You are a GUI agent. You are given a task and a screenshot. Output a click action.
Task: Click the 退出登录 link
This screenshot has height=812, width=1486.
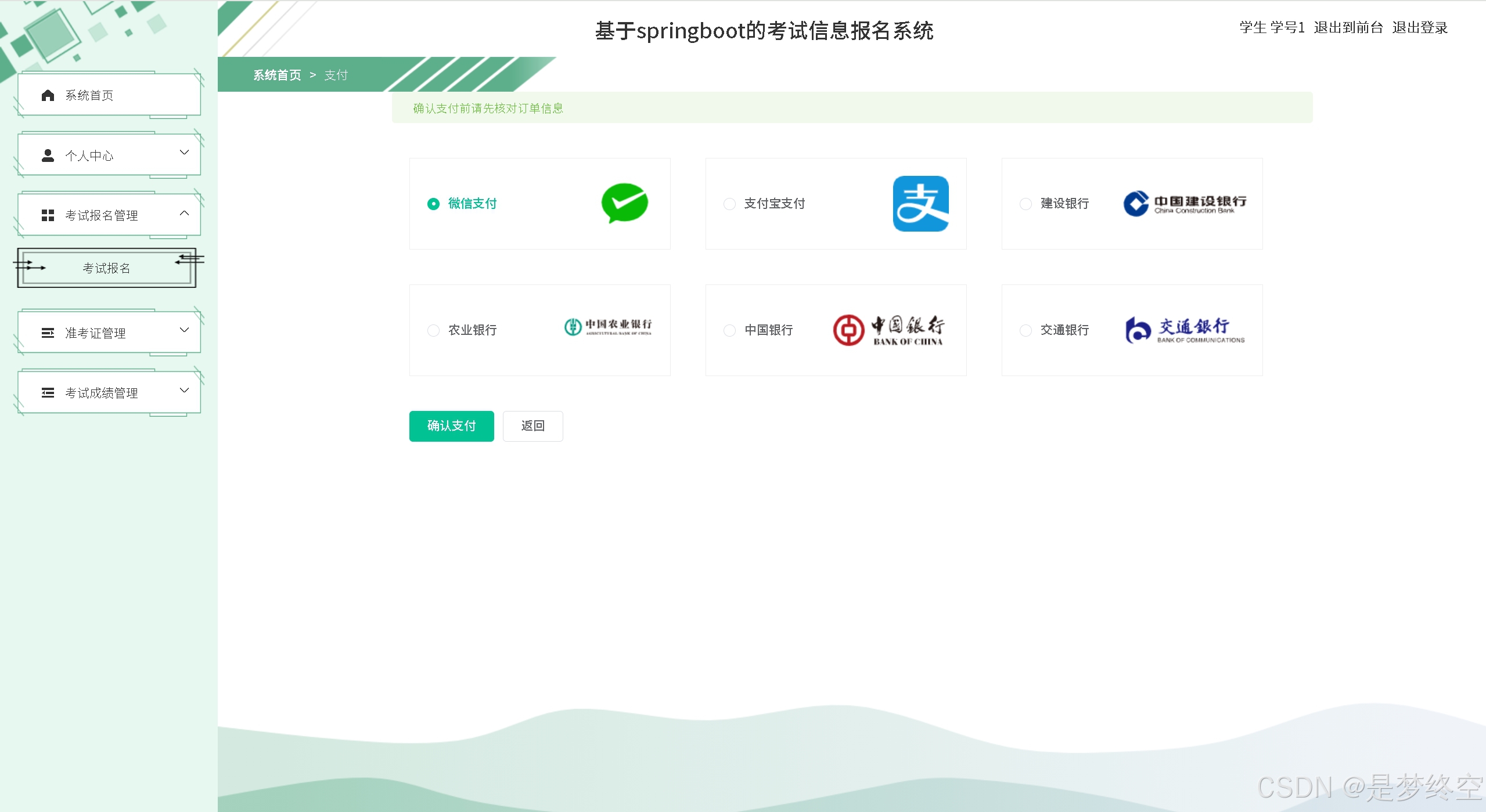click(x=1419, y=28)
